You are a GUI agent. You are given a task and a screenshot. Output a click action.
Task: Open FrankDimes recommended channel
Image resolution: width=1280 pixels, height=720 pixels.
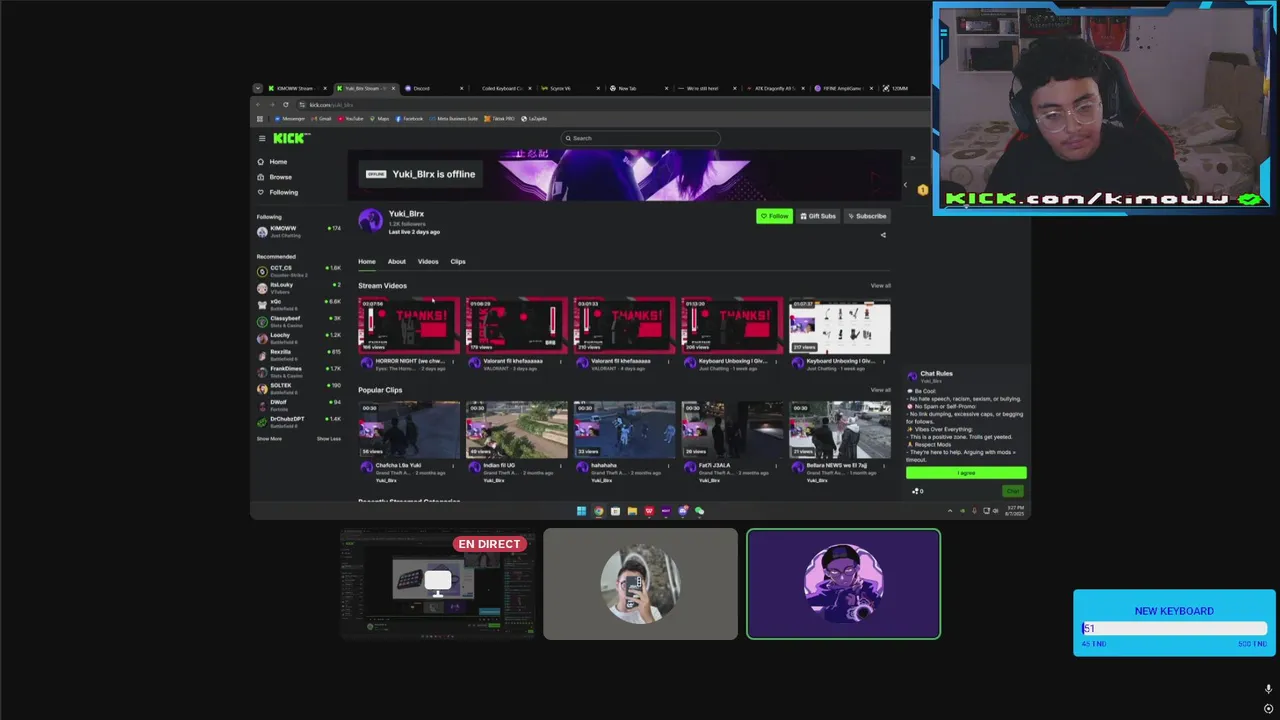tap(298, 371)
